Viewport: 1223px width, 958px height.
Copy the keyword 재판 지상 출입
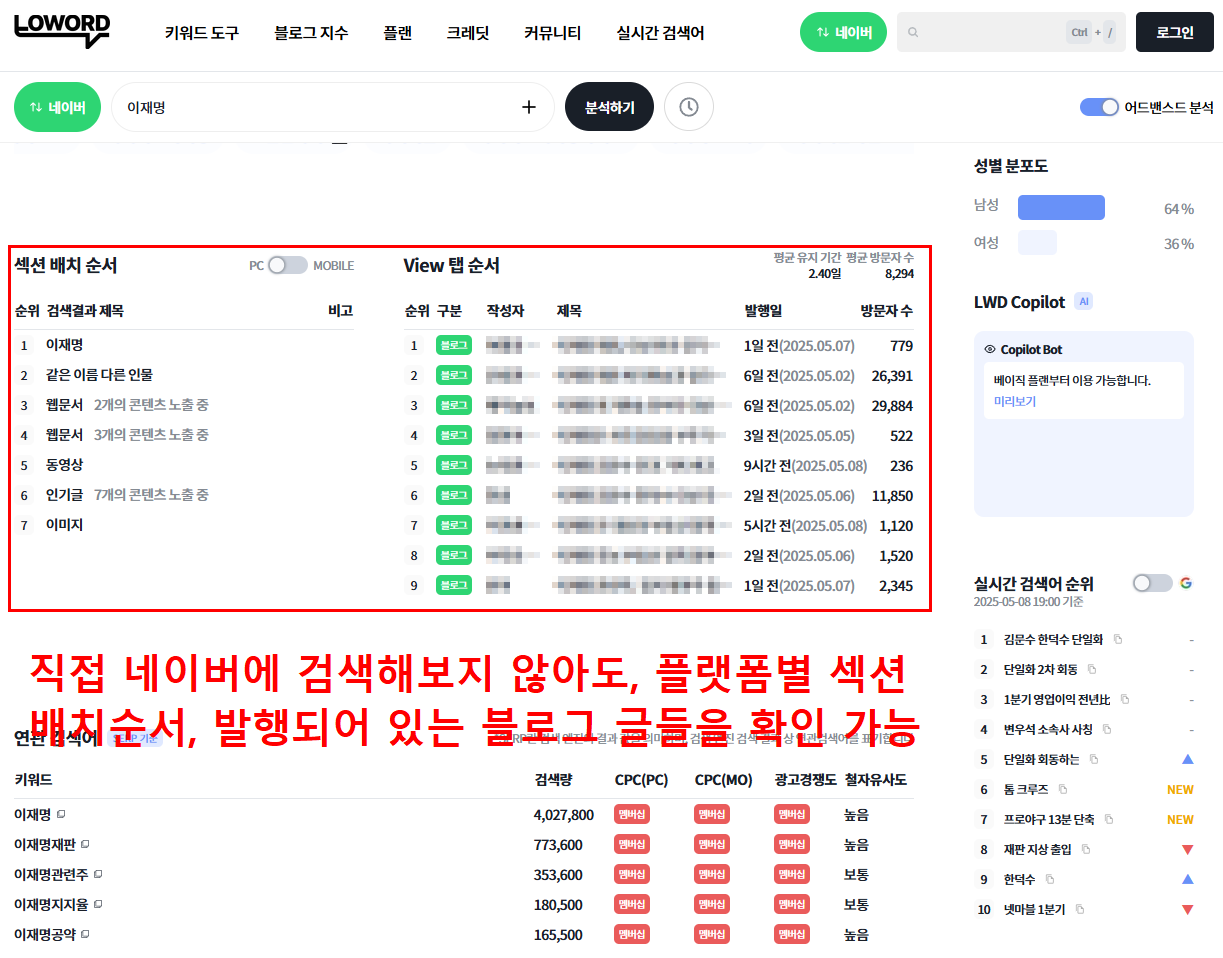[1086, 850]
